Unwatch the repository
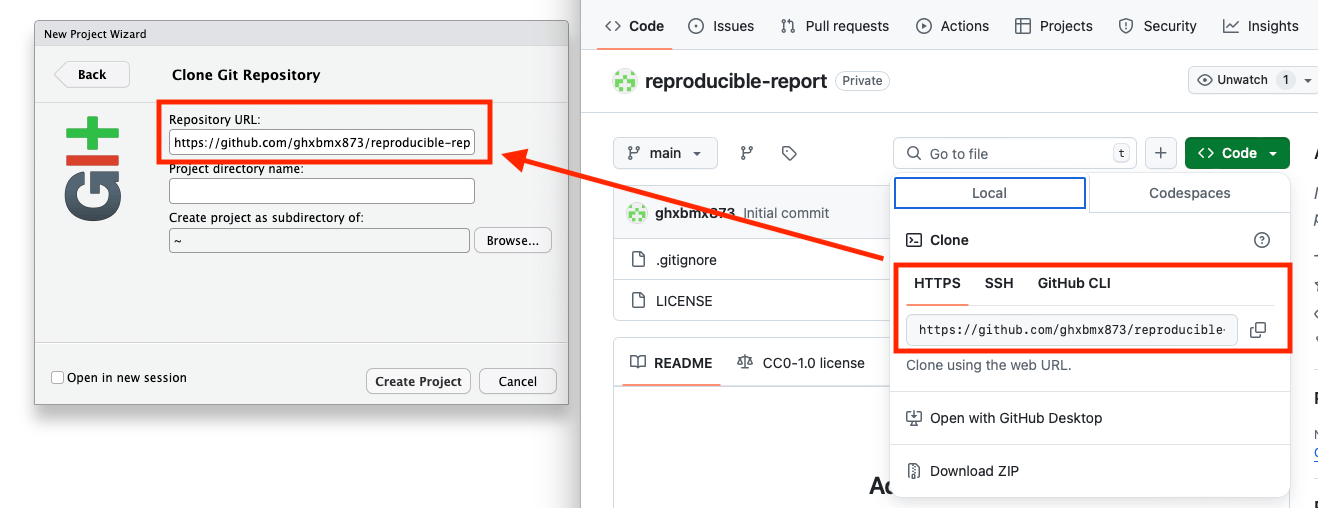This screenshot has height=508, width=1318. (1243, 80)
